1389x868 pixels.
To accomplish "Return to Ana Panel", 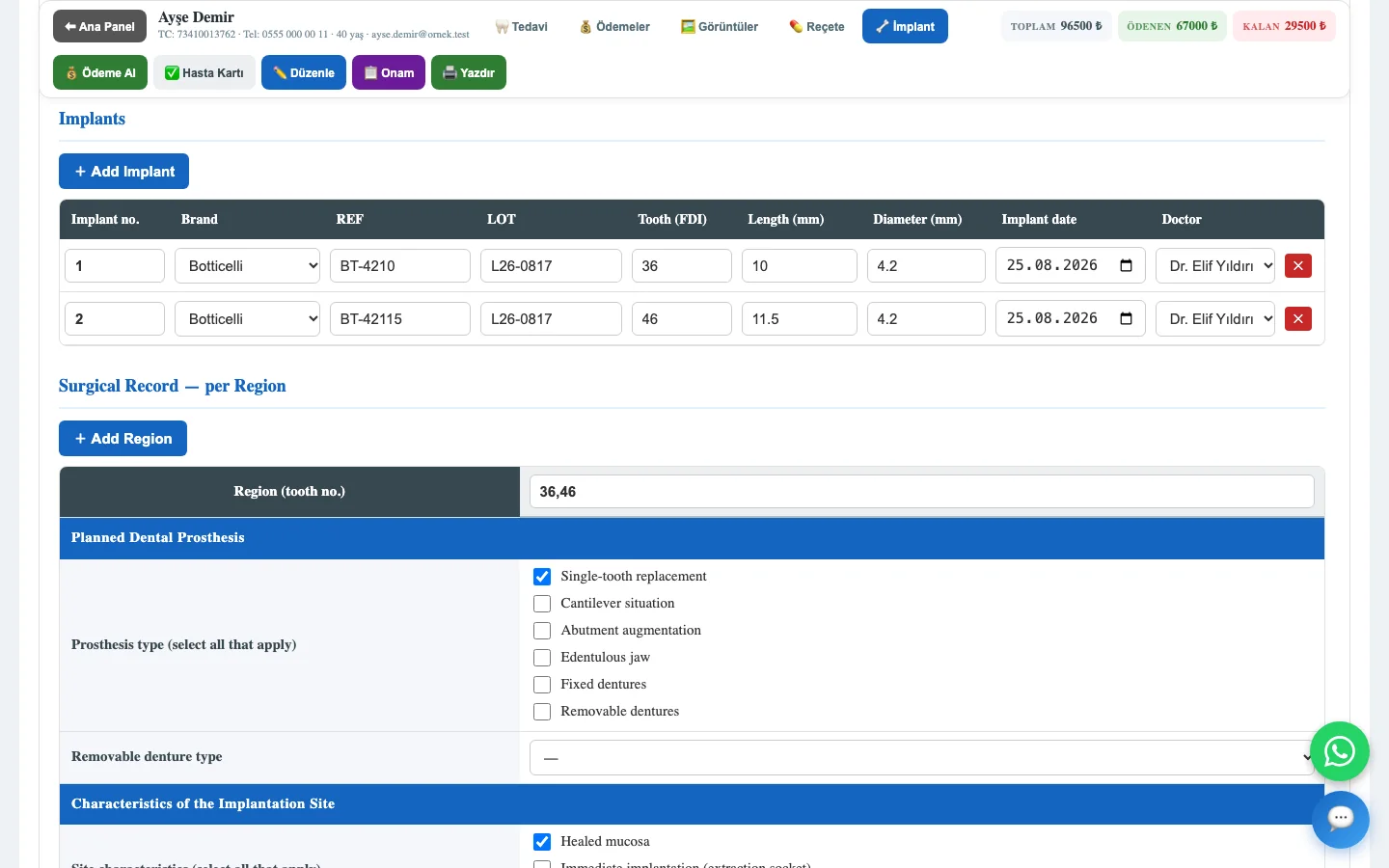I will [x=99, y=27].
